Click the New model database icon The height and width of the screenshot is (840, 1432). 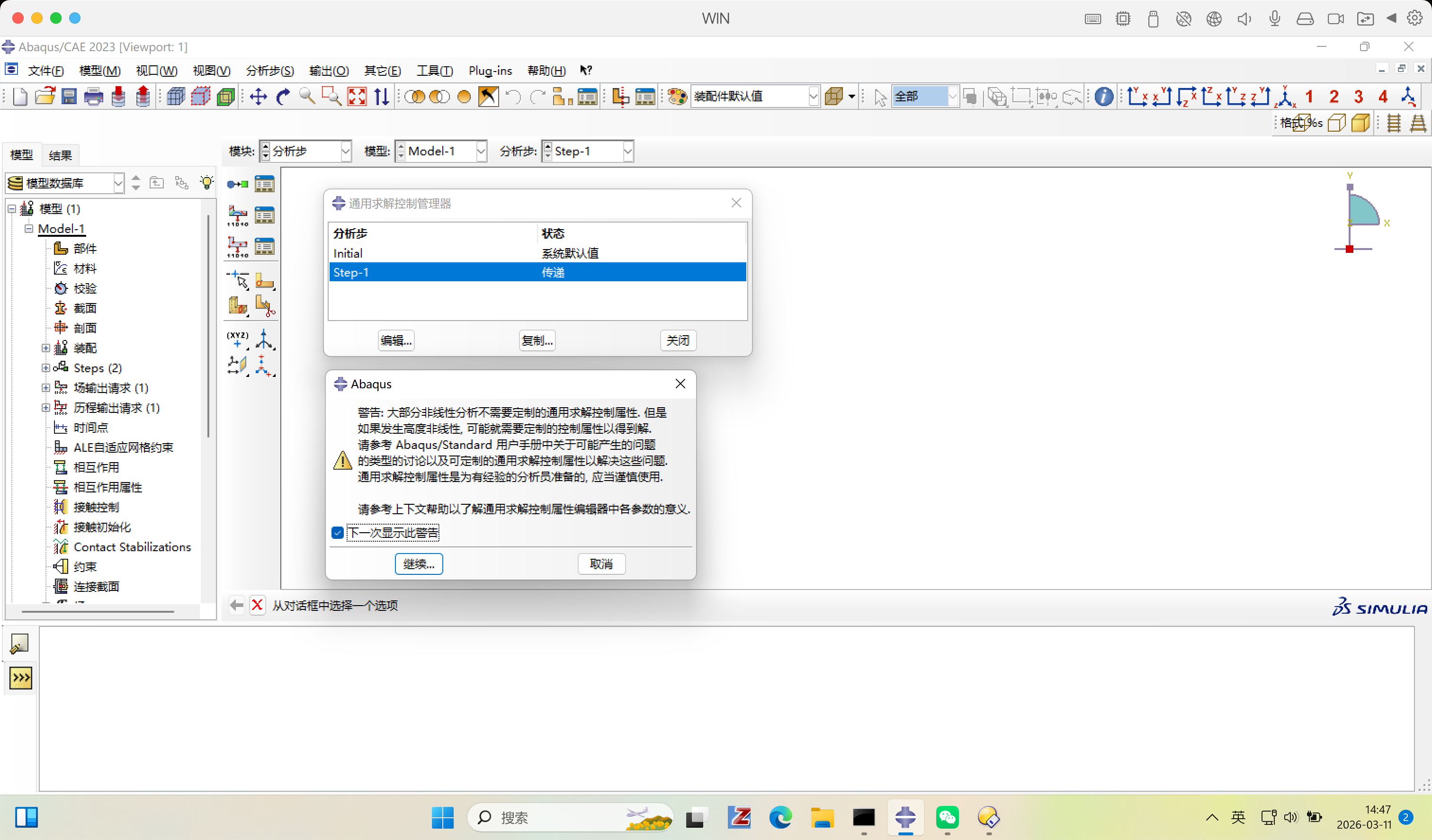point(20,97)
